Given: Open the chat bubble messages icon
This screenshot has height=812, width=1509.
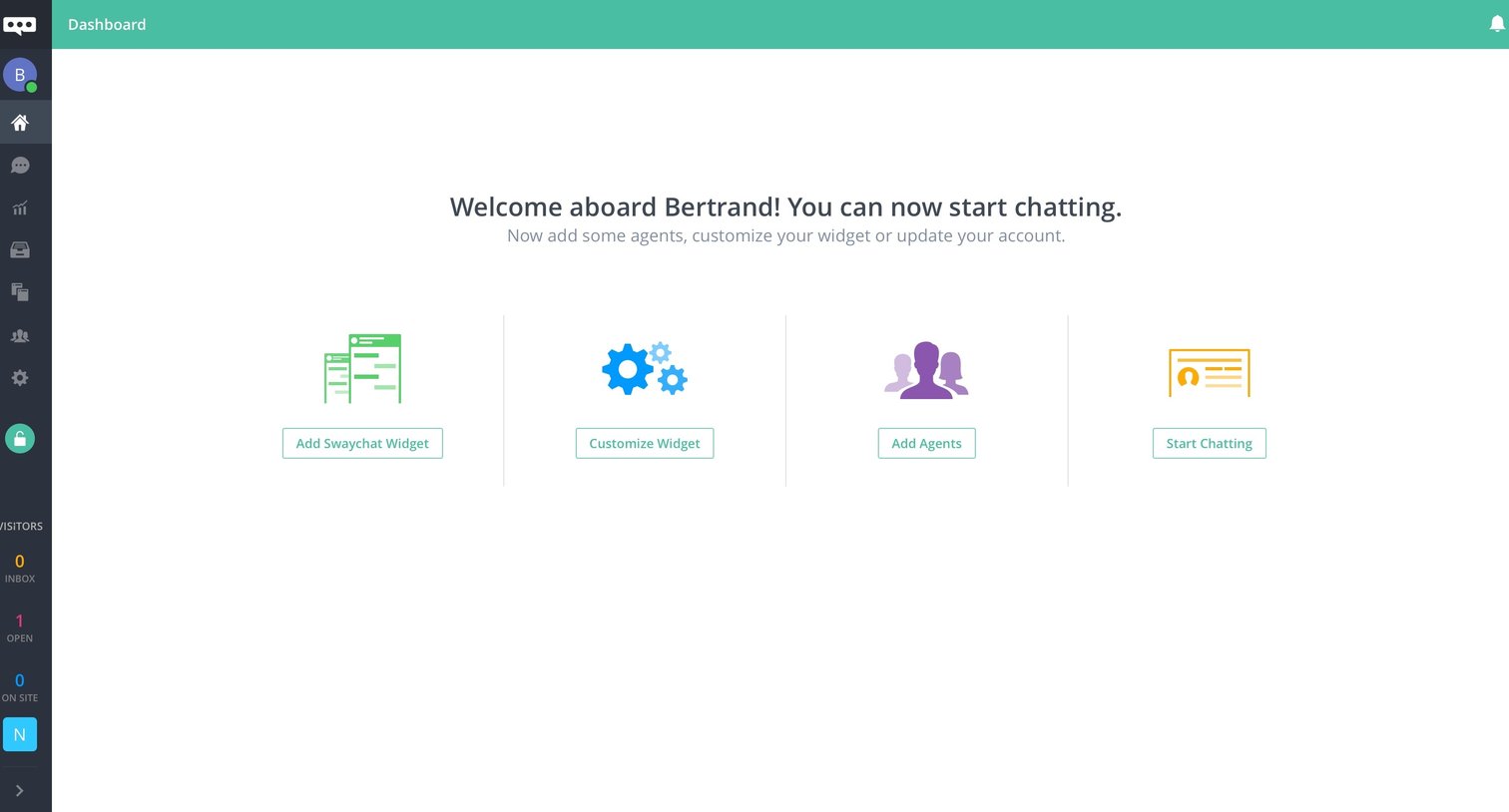Looking at the screenshot, I should 20,166.
